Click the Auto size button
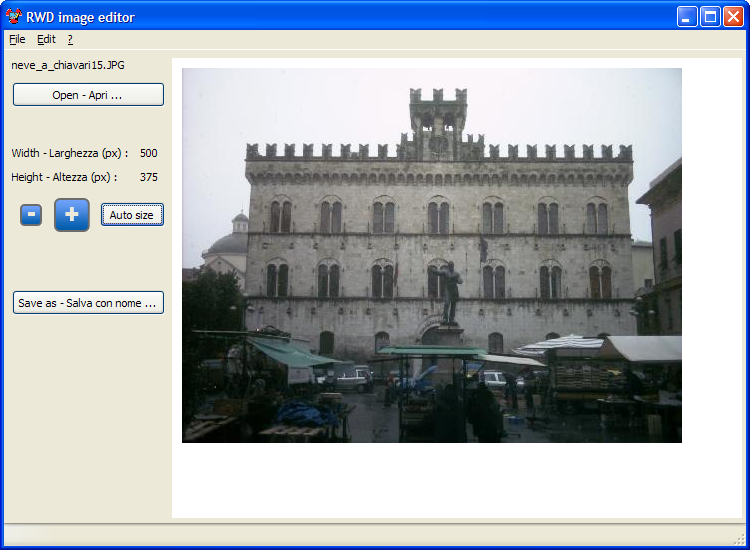750x550 pixels. [x=132, y=215]
